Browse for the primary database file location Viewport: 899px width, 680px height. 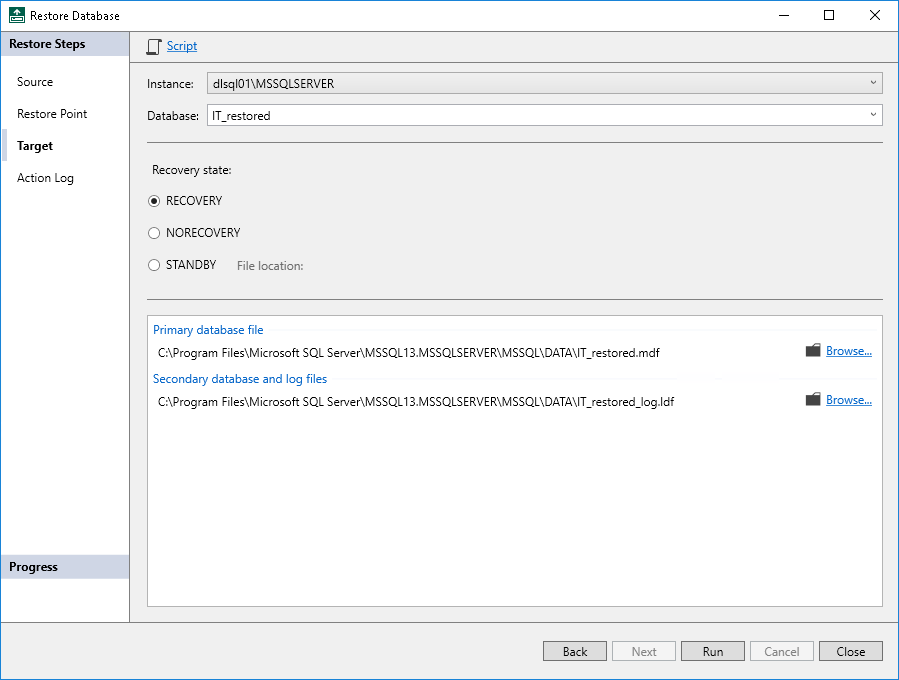[x=849, y=350]
